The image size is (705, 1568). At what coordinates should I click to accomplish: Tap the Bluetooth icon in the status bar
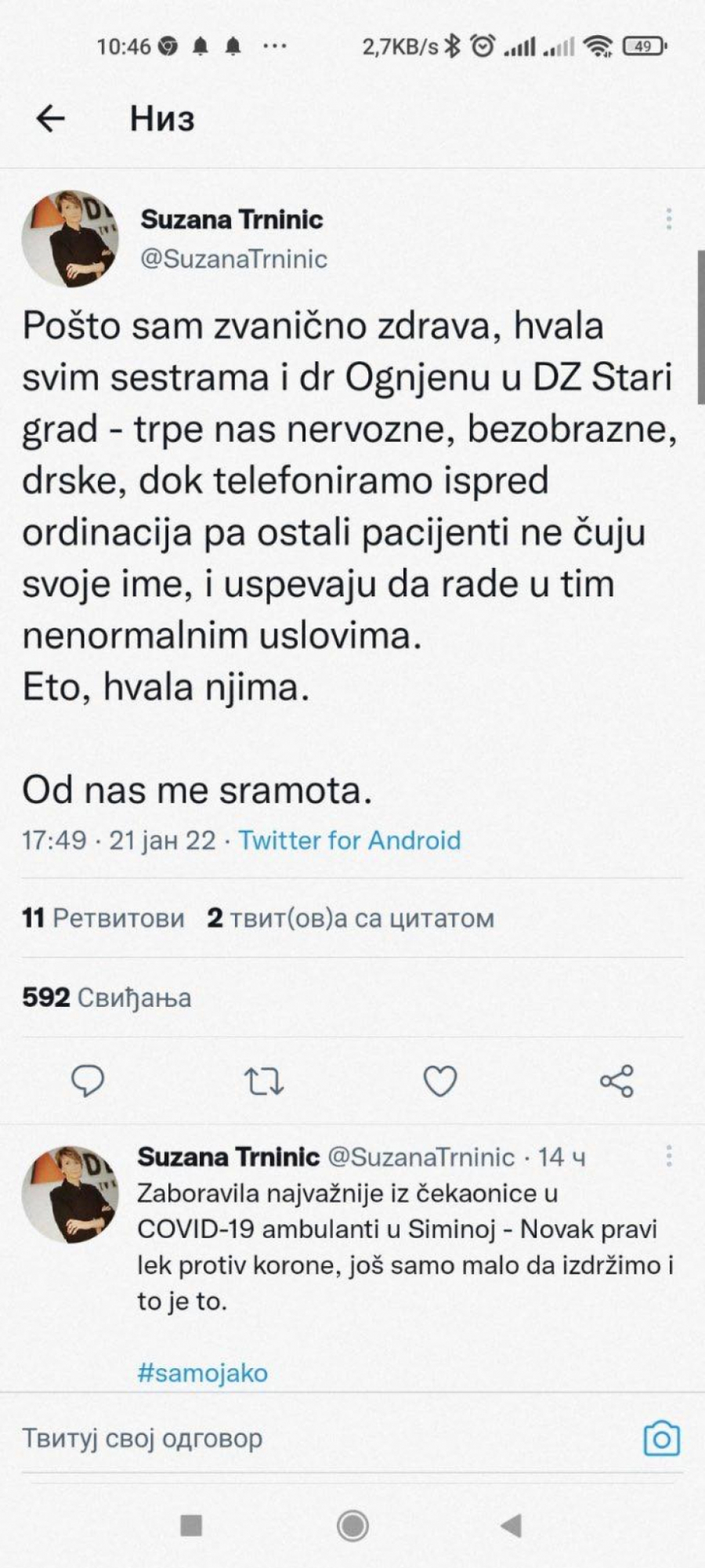point(452,47)
